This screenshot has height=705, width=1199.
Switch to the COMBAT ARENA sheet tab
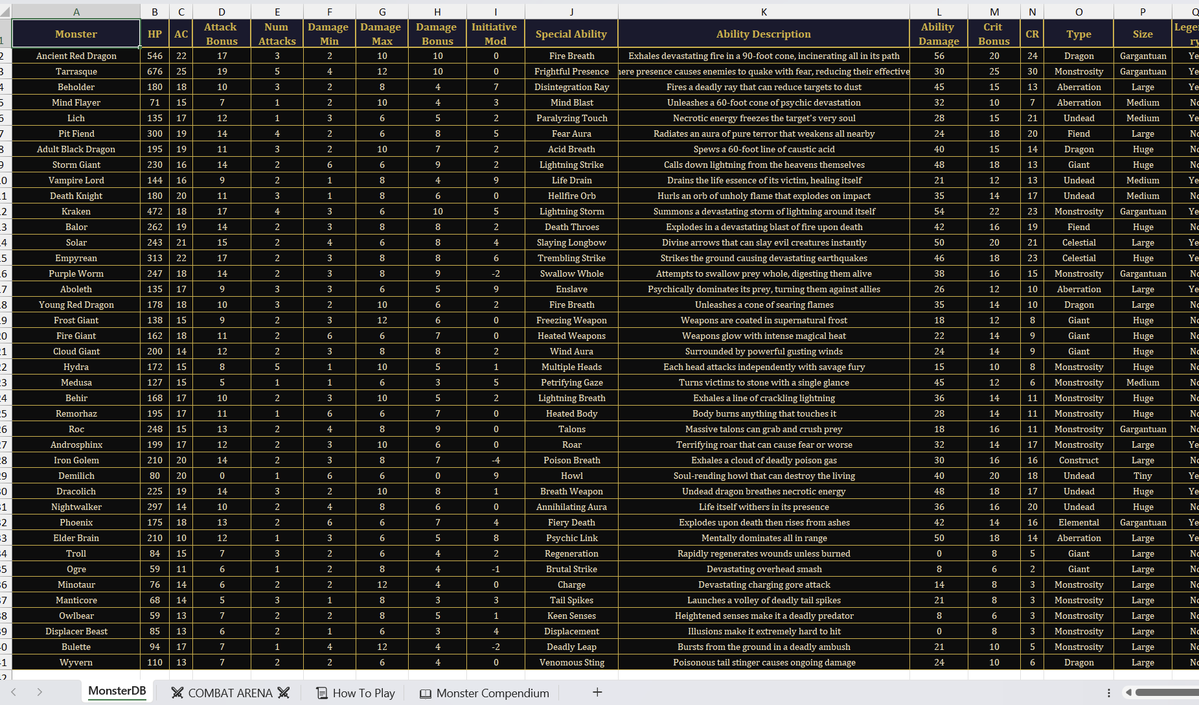[x=230, y=693]
